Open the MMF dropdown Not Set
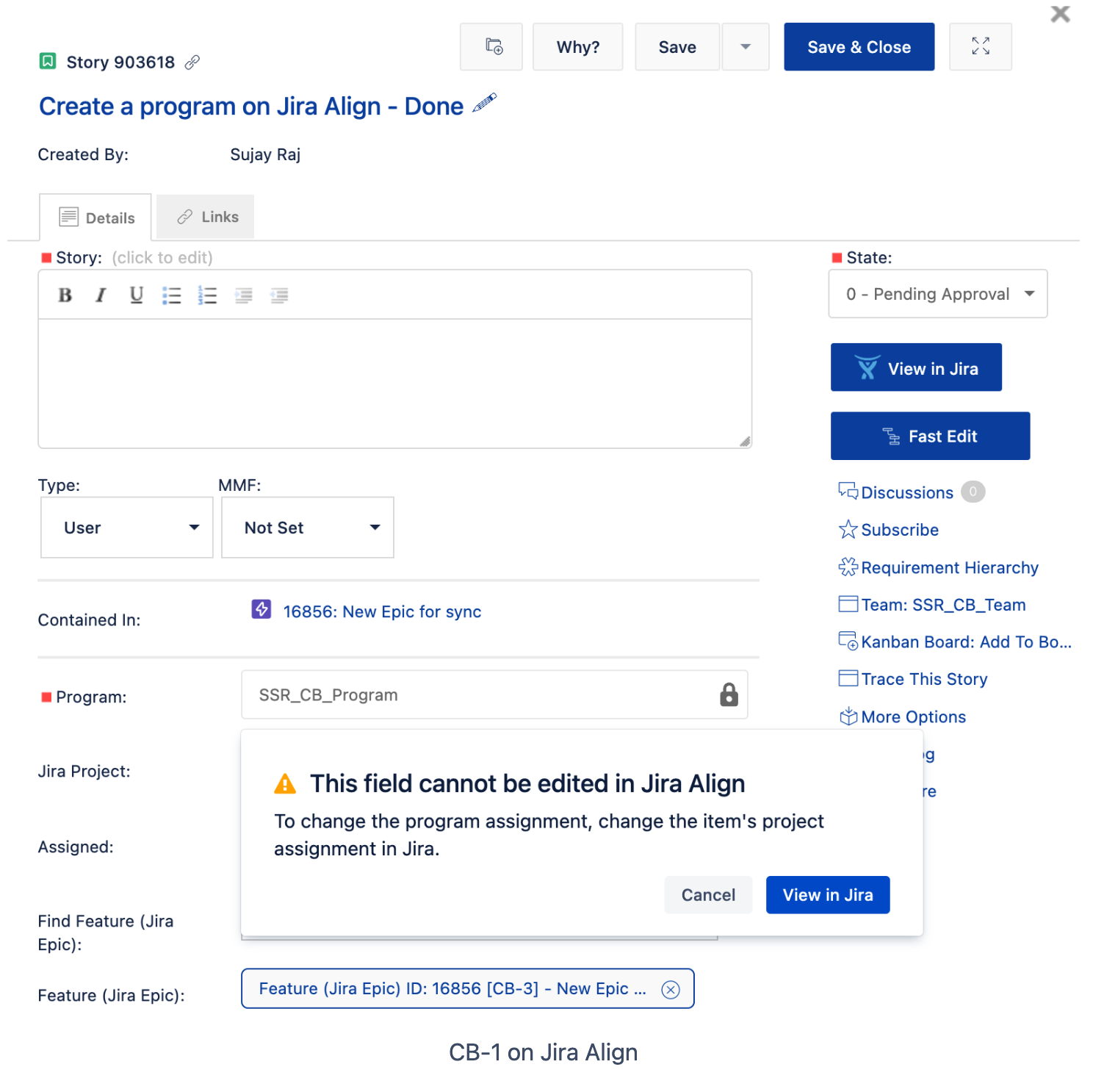The image size is (1093, 1092). 308,528
